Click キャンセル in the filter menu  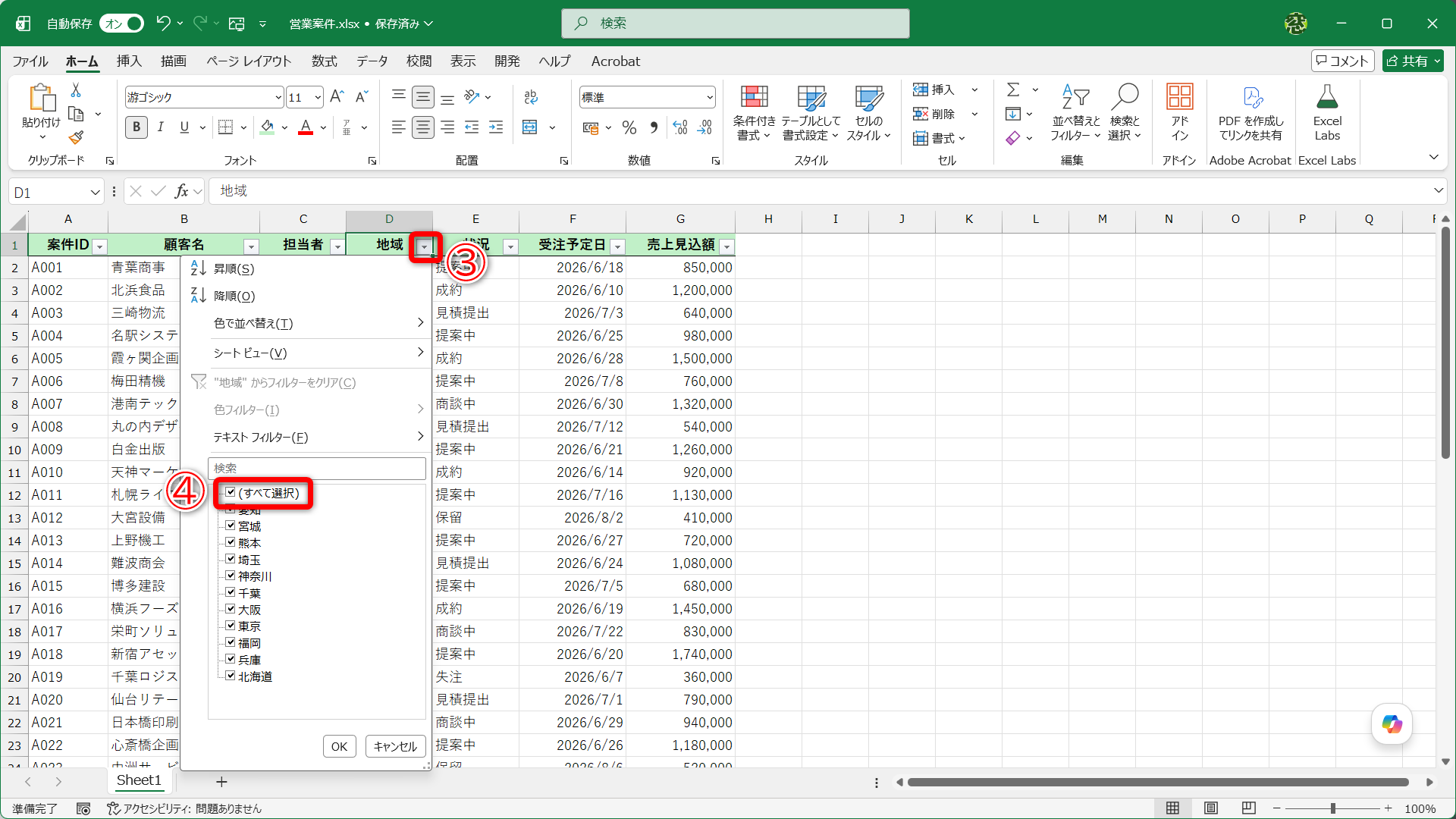(x=395, y=746)
